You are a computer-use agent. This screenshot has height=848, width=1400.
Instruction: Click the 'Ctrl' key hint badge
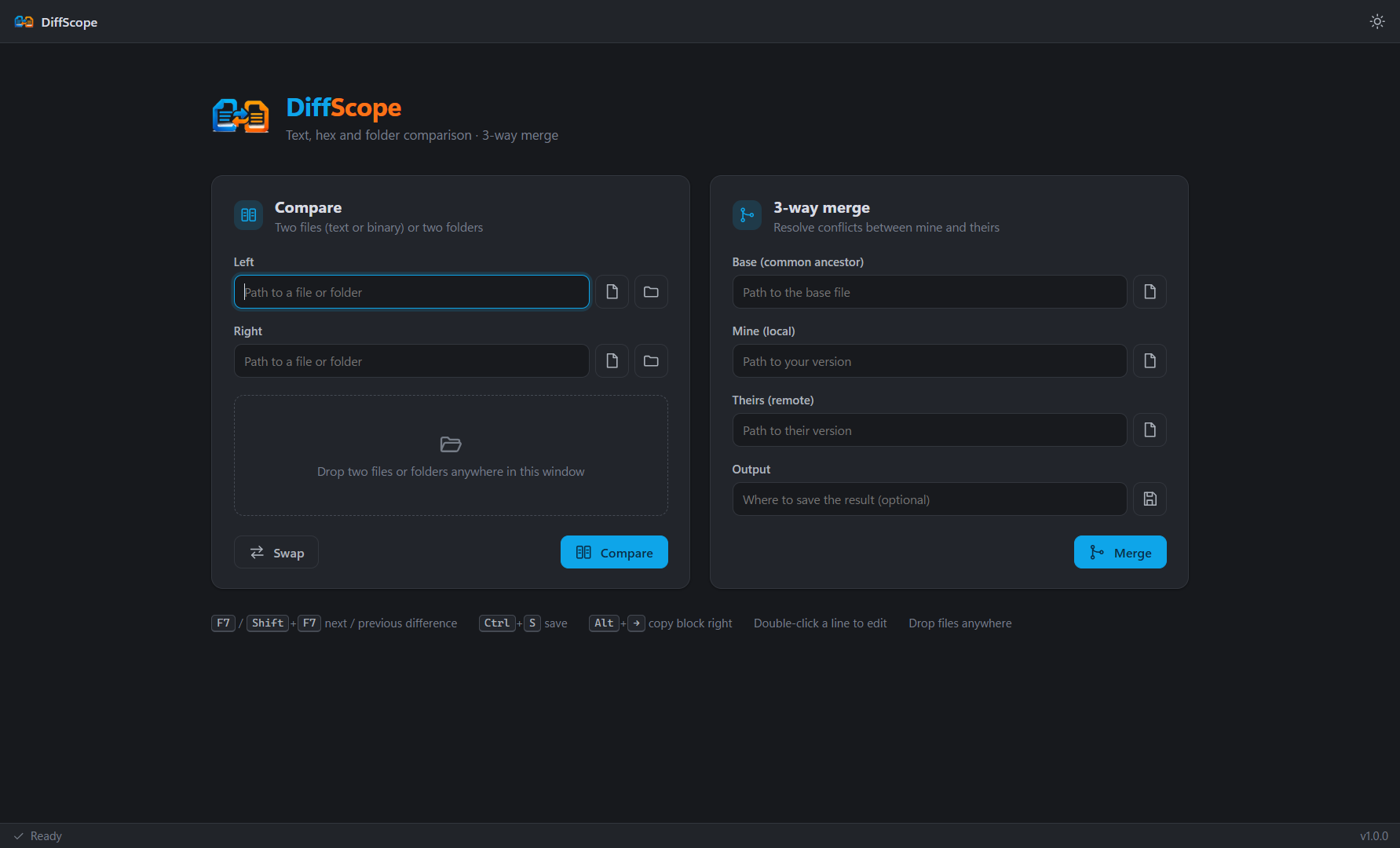[497, 623]
